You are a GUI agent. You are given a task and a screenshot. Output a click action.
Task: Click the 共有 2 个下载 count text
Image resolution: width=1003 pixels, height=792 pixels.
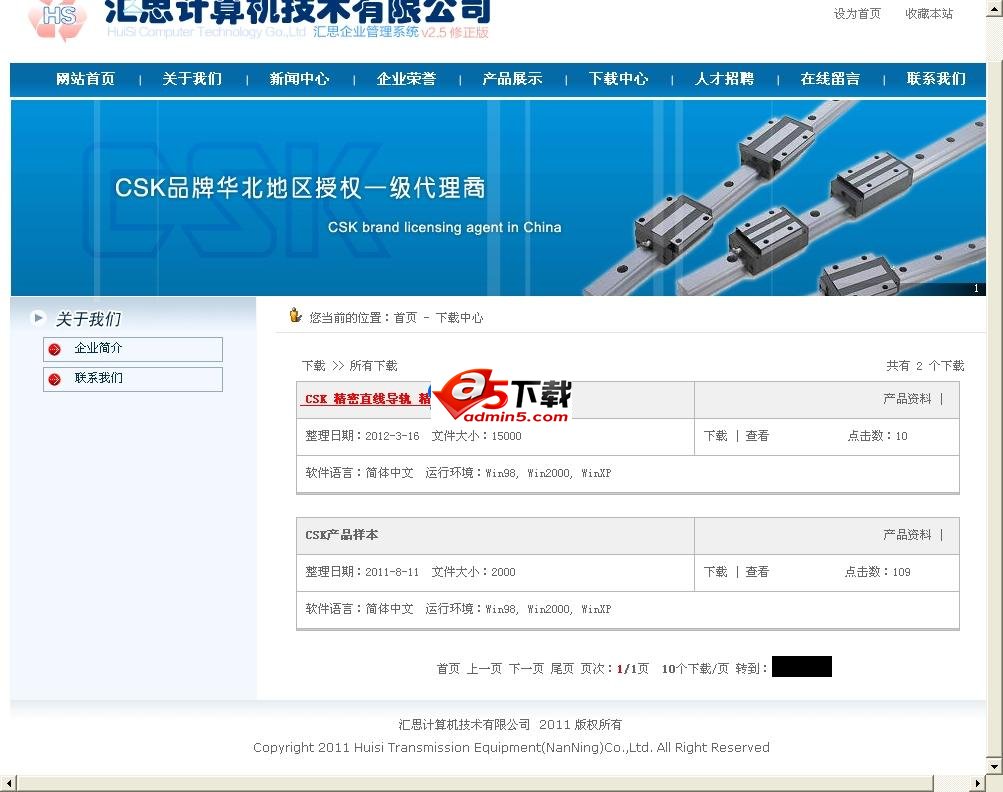tap(925, 365)
